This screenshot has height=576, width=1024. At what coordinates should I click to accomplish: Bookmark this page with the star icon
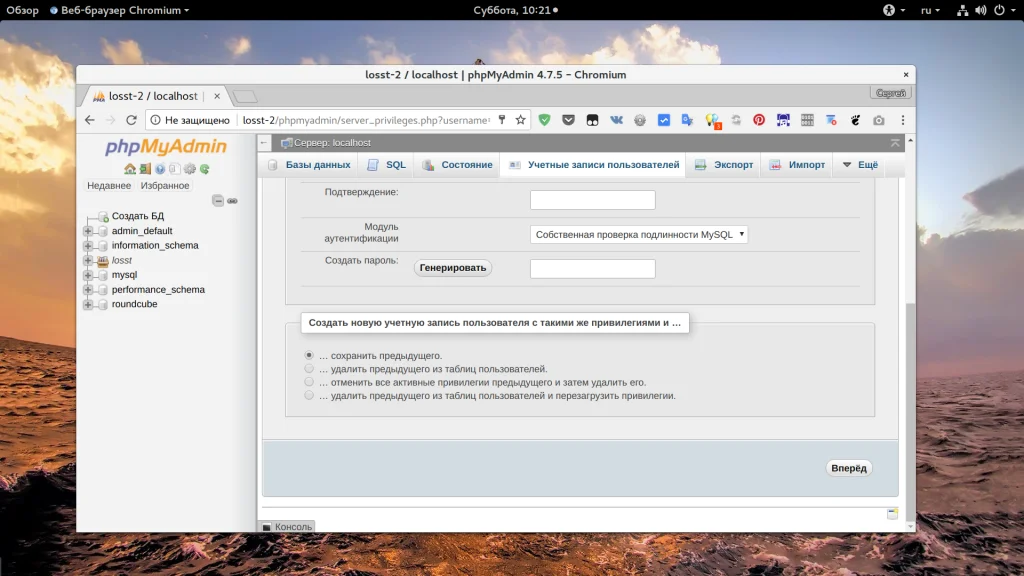(520, 120)
